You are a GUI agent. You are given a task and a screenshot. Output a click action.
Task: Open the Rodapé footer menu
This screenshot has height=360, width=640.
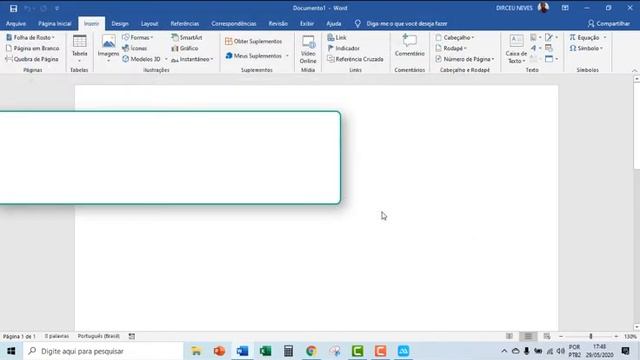[451, 48]
